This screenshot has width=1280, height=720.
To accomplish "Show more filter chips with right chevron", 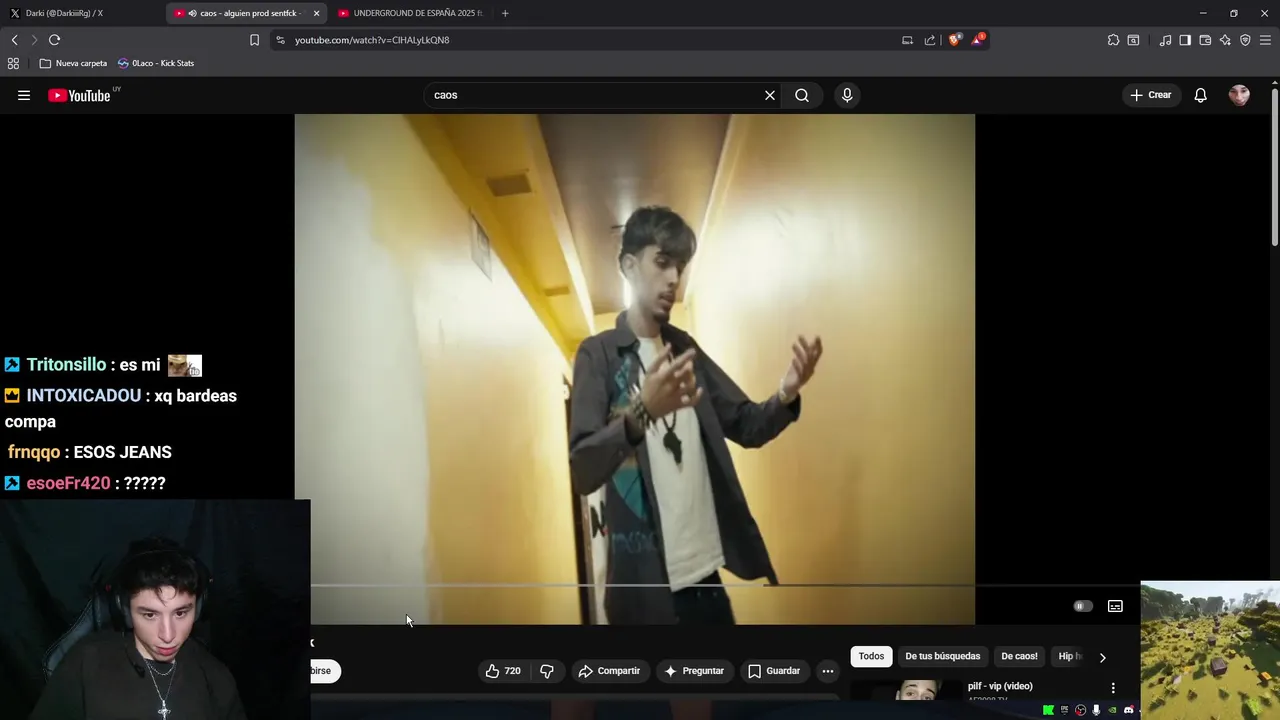I will point(1102,657).
